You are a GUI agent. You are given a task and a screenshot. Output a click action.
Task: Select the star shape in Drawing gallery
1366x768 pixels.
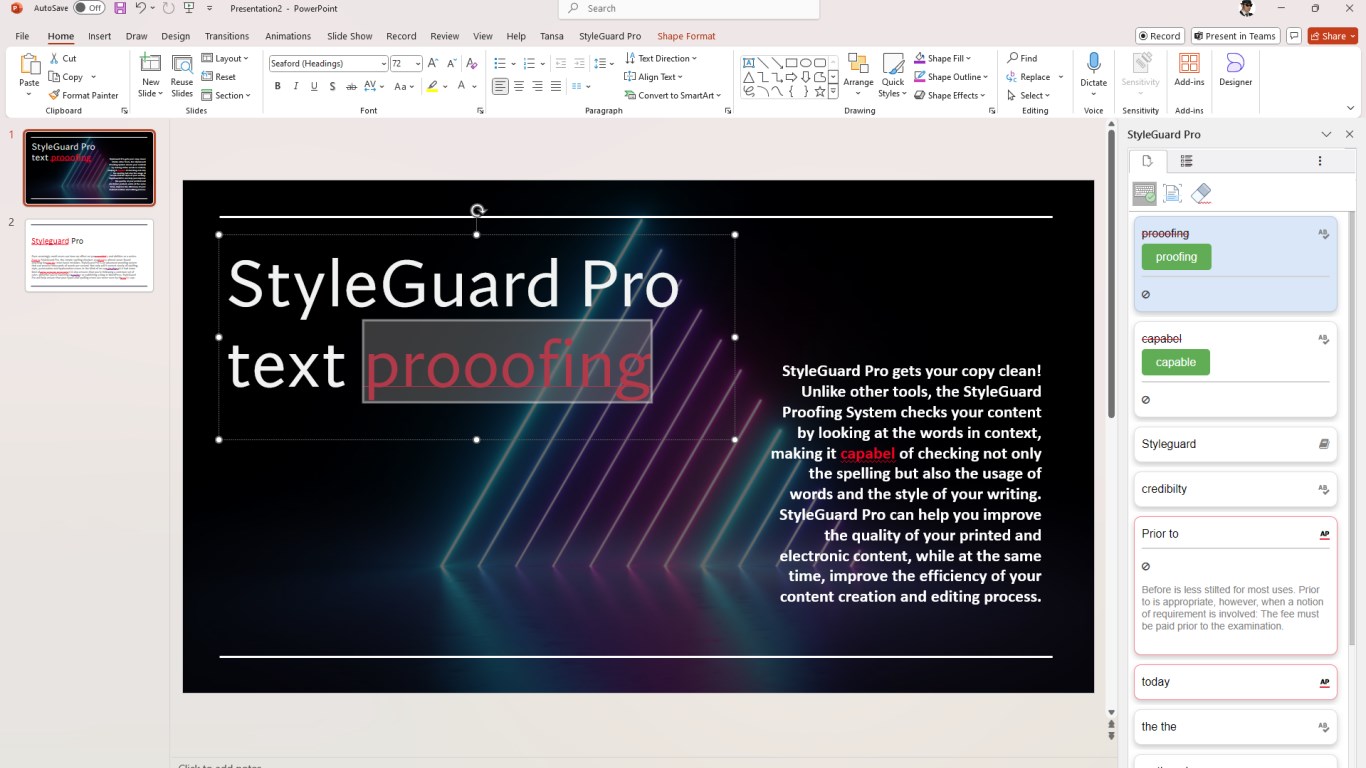click(820, 91)
